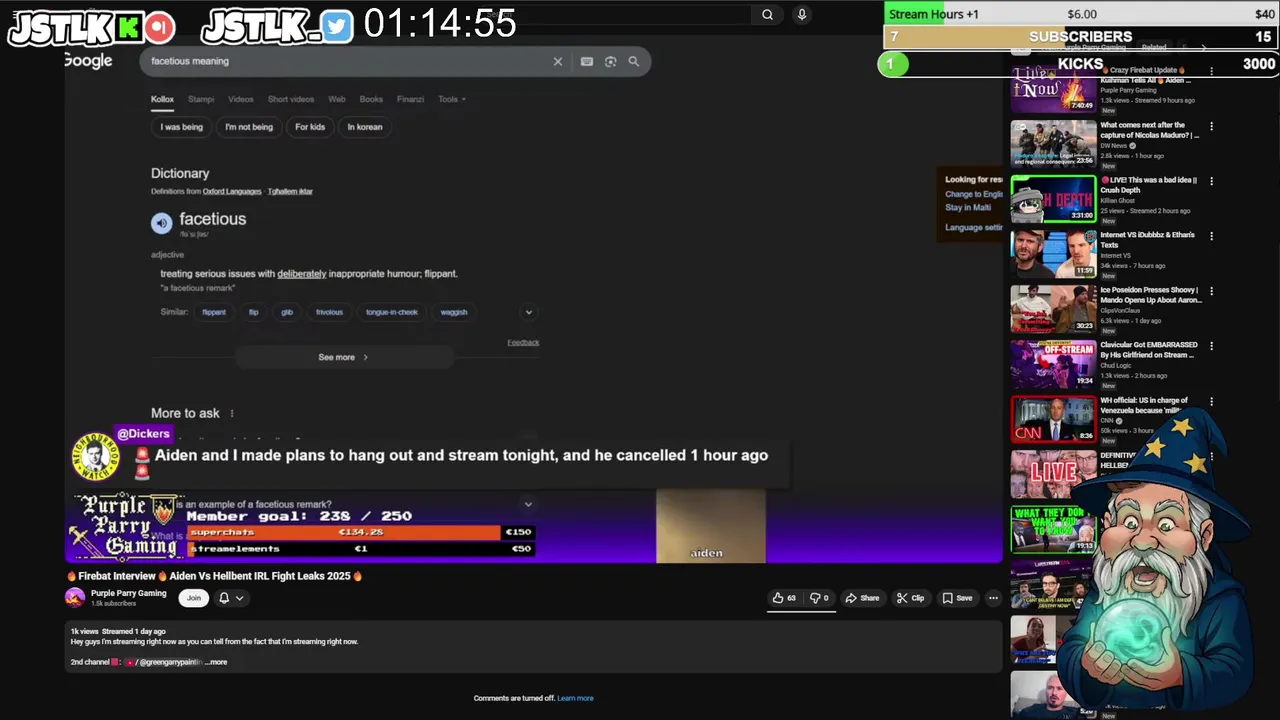Open options for Ice Poseidon Presses Shoovy video
Screen dimensions: 1280x720
coord(1211,292)
